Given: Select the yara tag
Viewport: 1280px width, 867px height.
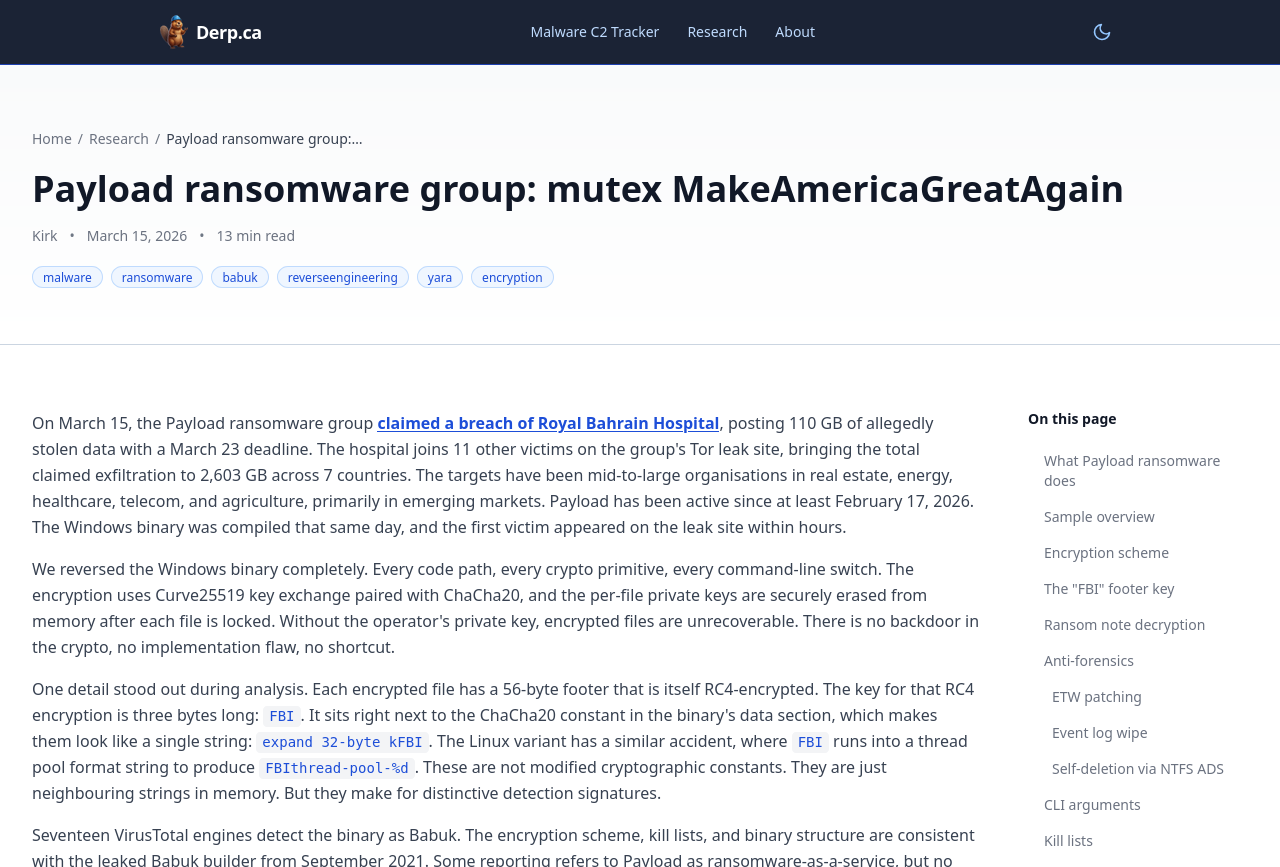Looking at the screenshot, I should click(440, 277).
